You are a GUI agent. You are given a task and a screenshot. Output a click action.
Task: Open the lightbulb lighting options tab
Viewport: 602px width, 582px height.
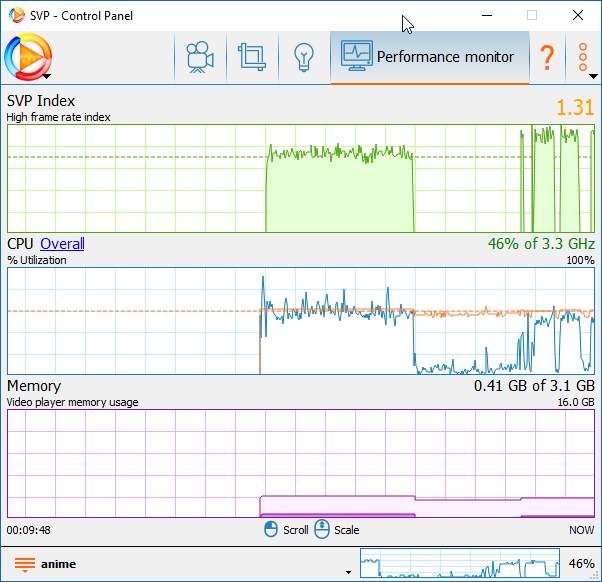[303, 58]
